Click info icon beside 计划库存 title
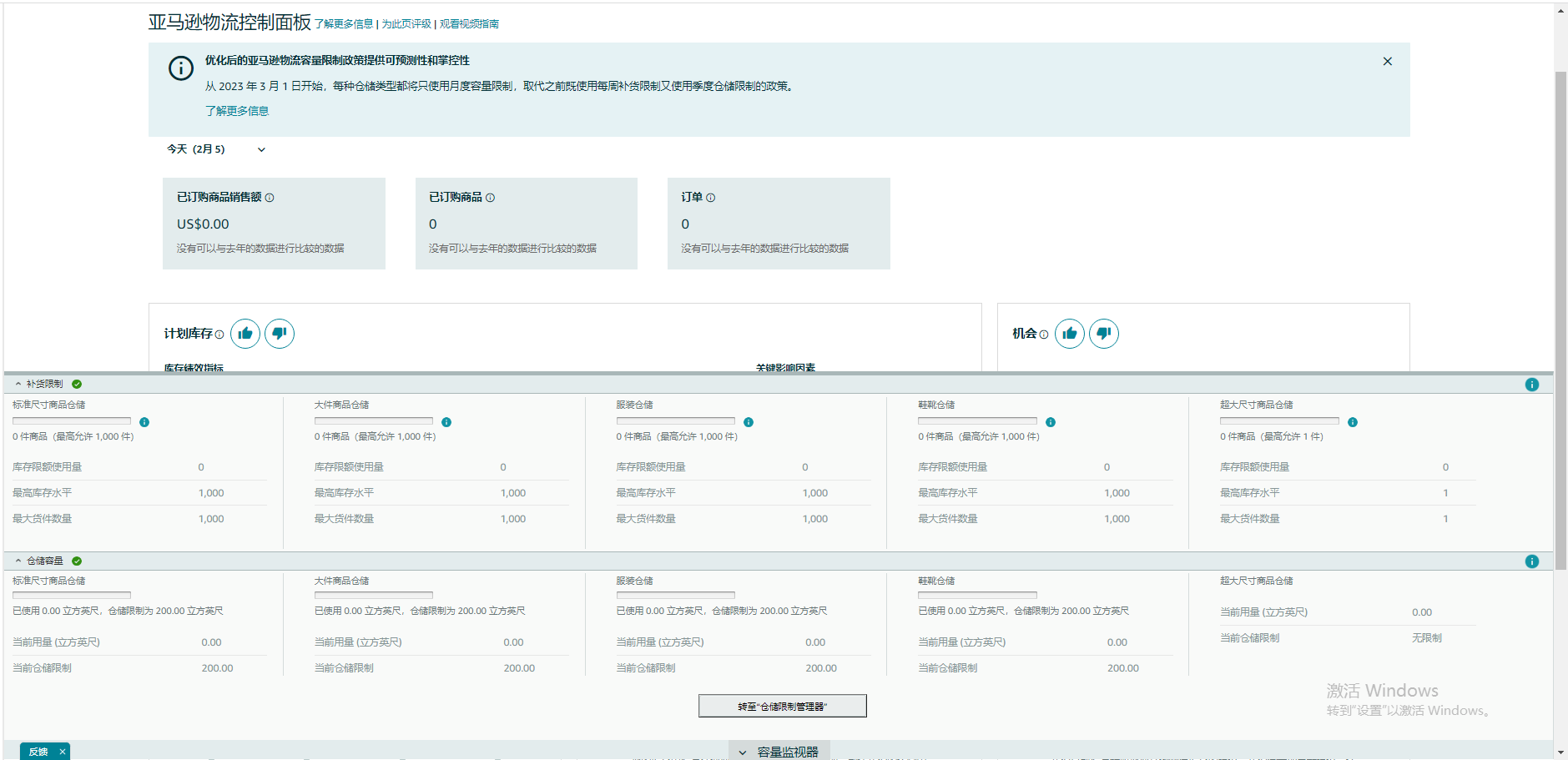Screen dimensions: 1568x760 [219, 335]
